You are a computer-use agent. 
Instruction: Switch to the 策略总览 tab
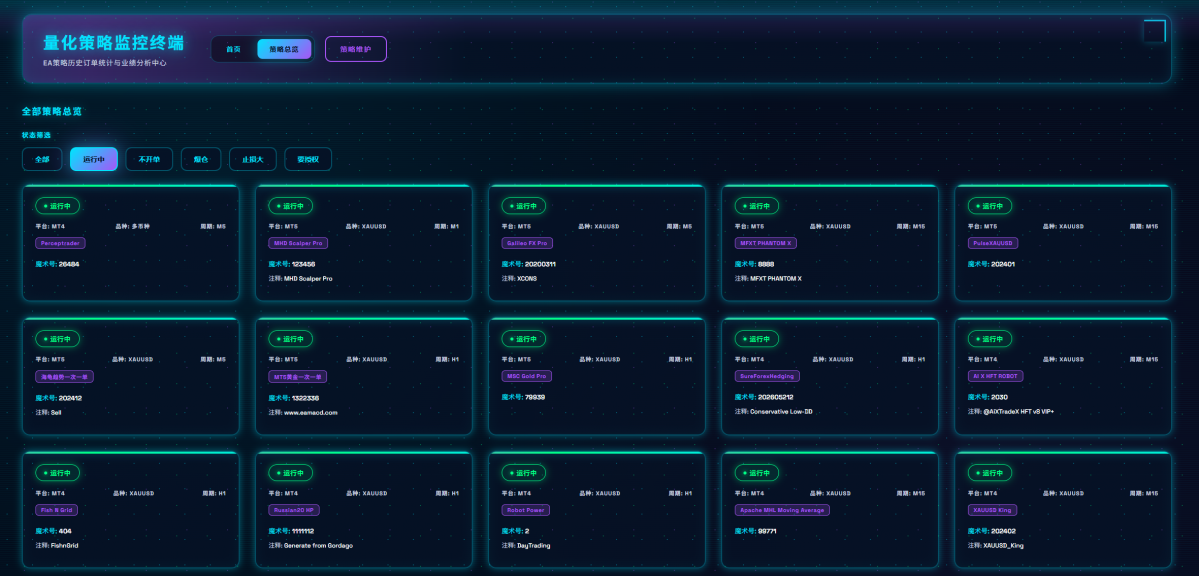[x=284, y=49]
